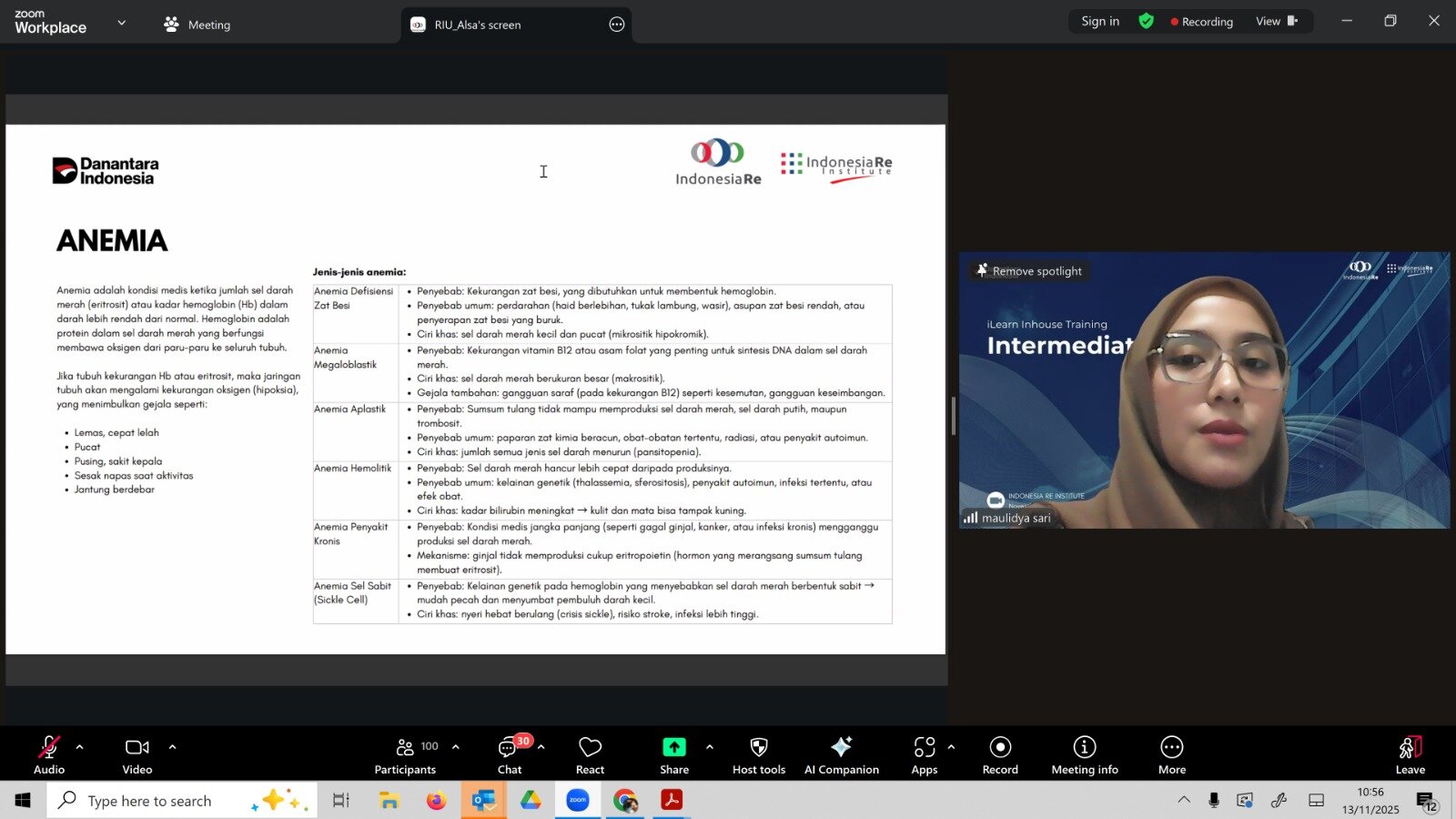This screenshot has width=1456, height=819.
Task: Open Host tools shield icon
Action: point(758,754)
